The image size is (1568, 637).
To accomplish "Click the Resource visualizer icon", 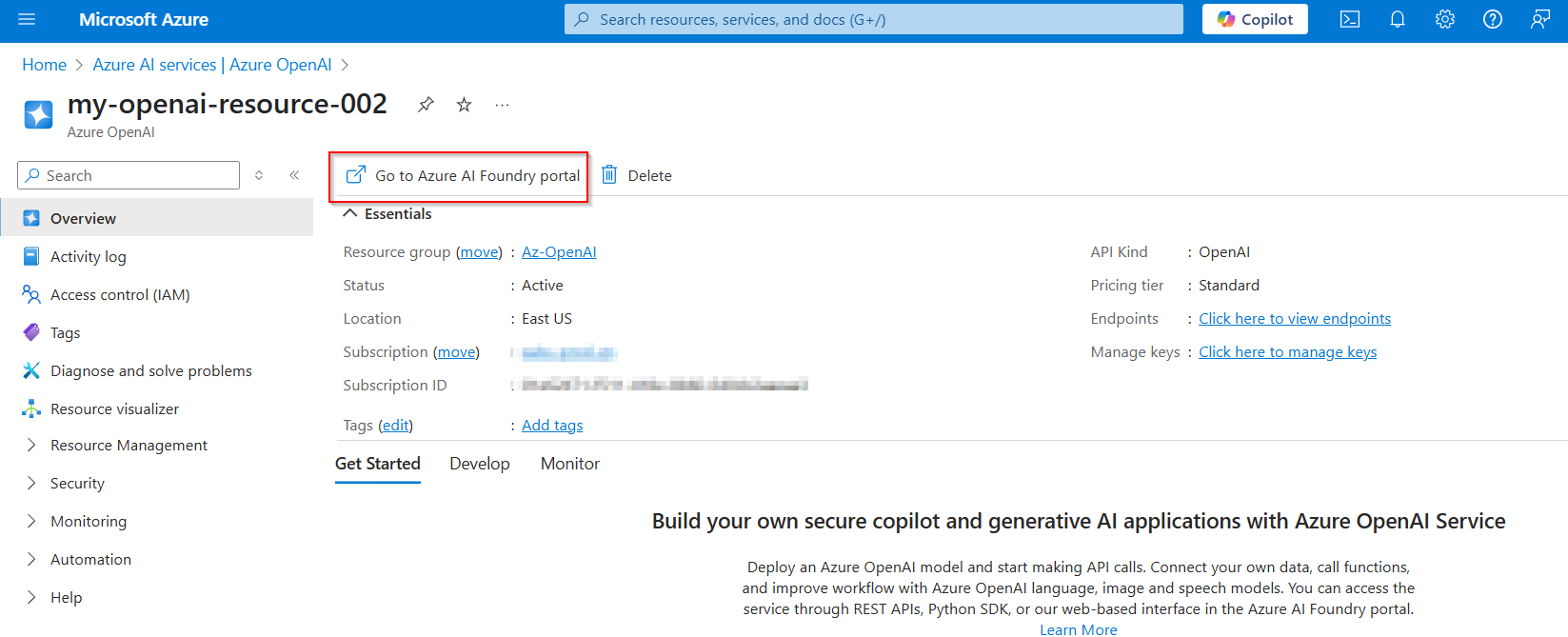I will point(31,408).
